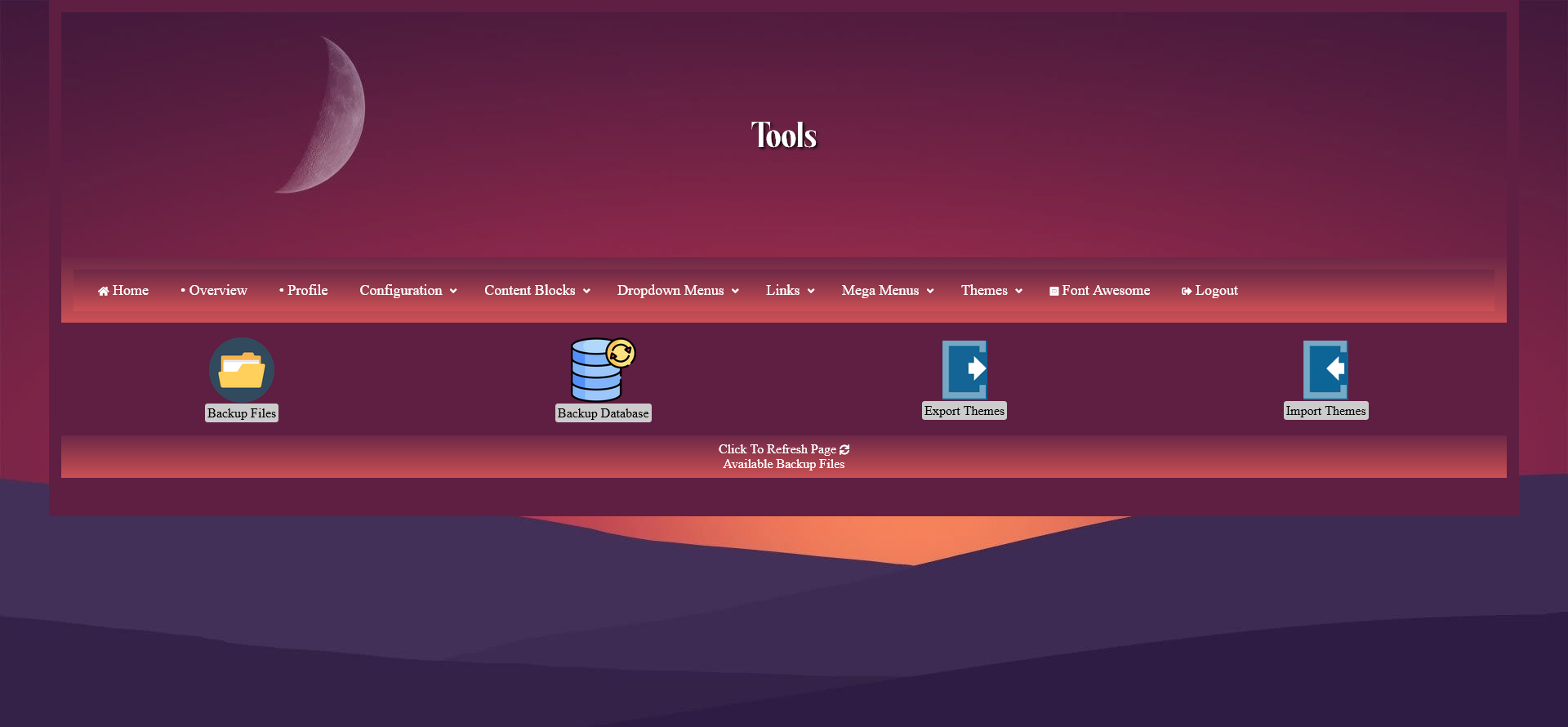Click the Click To Refresh Page link
1568x727 pixels.
(x=777, y=449)
